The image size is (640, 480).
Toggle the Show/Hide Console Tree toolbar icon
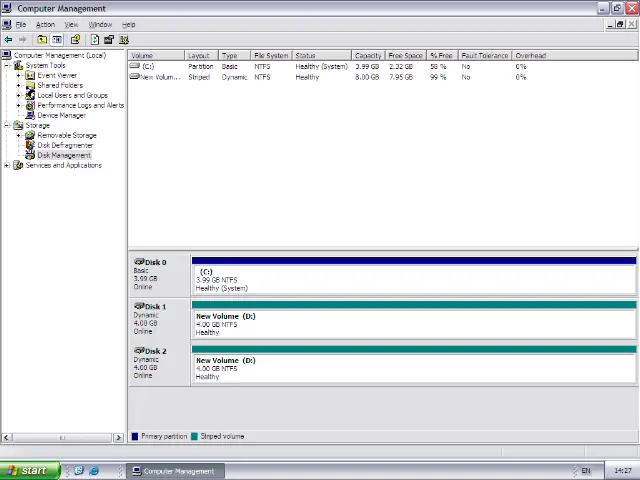(57, 40)
